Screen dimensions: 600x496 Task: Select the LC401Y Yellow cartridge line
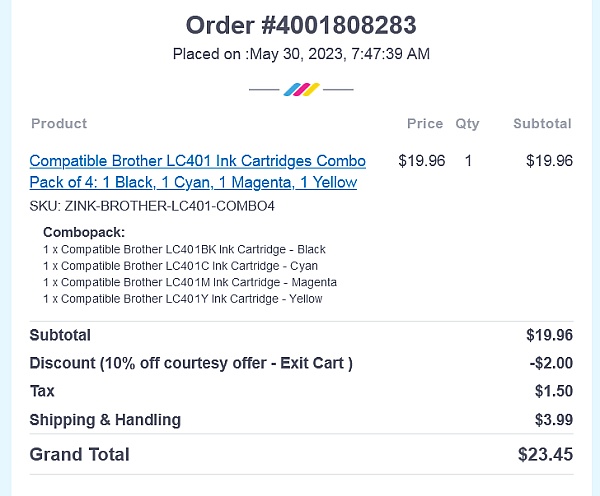click(182, 299)
